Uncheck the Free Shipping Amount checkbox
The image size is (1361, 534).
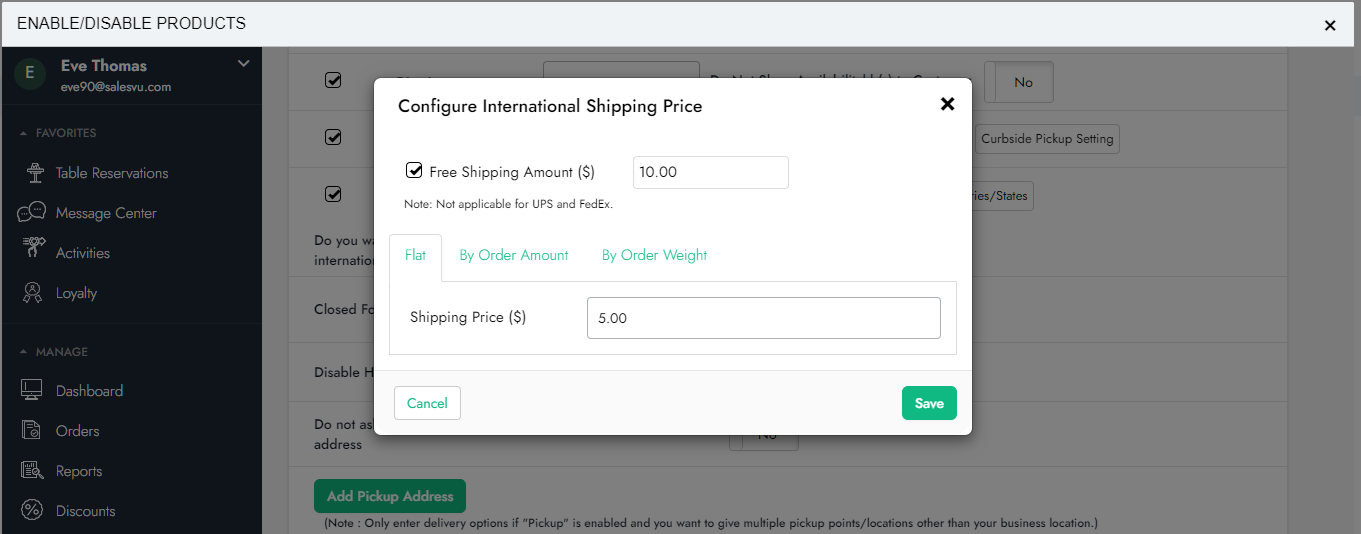(x=414, y=171)
